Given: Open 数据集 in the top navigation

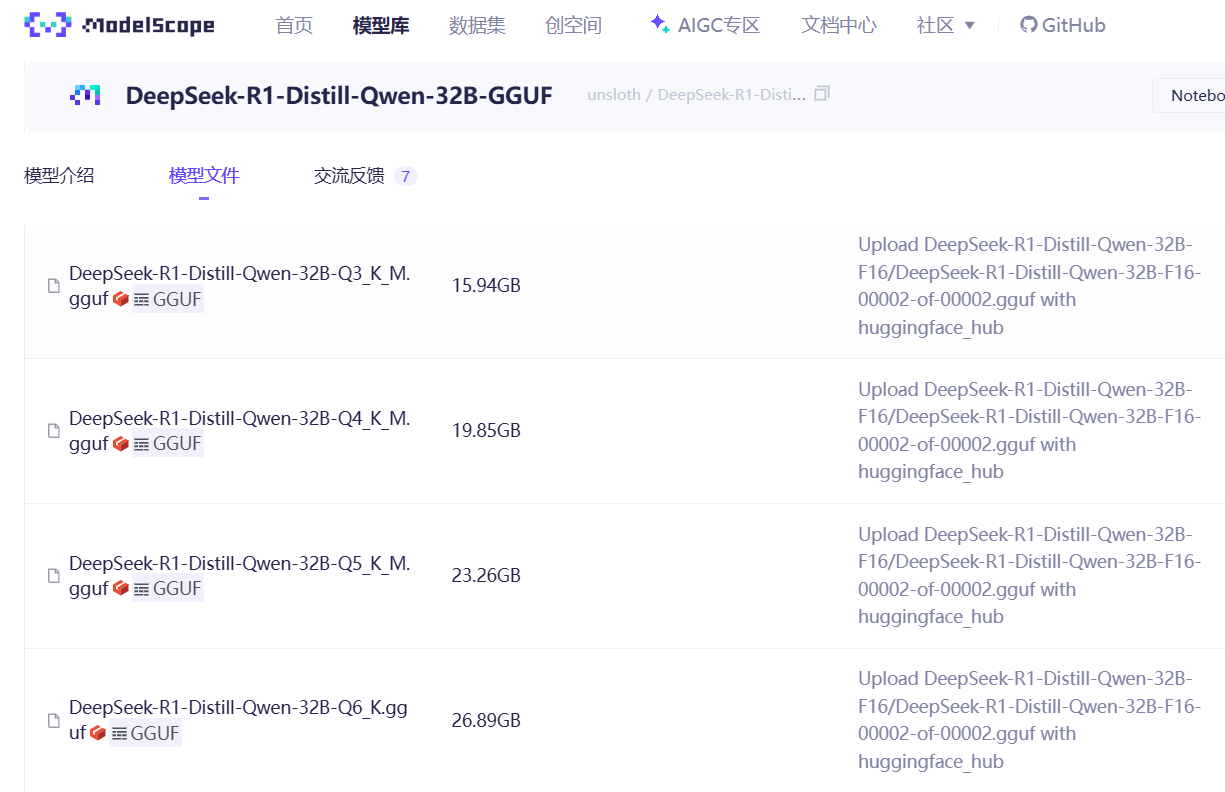Looking at the screenshot, I should [477, 25].
